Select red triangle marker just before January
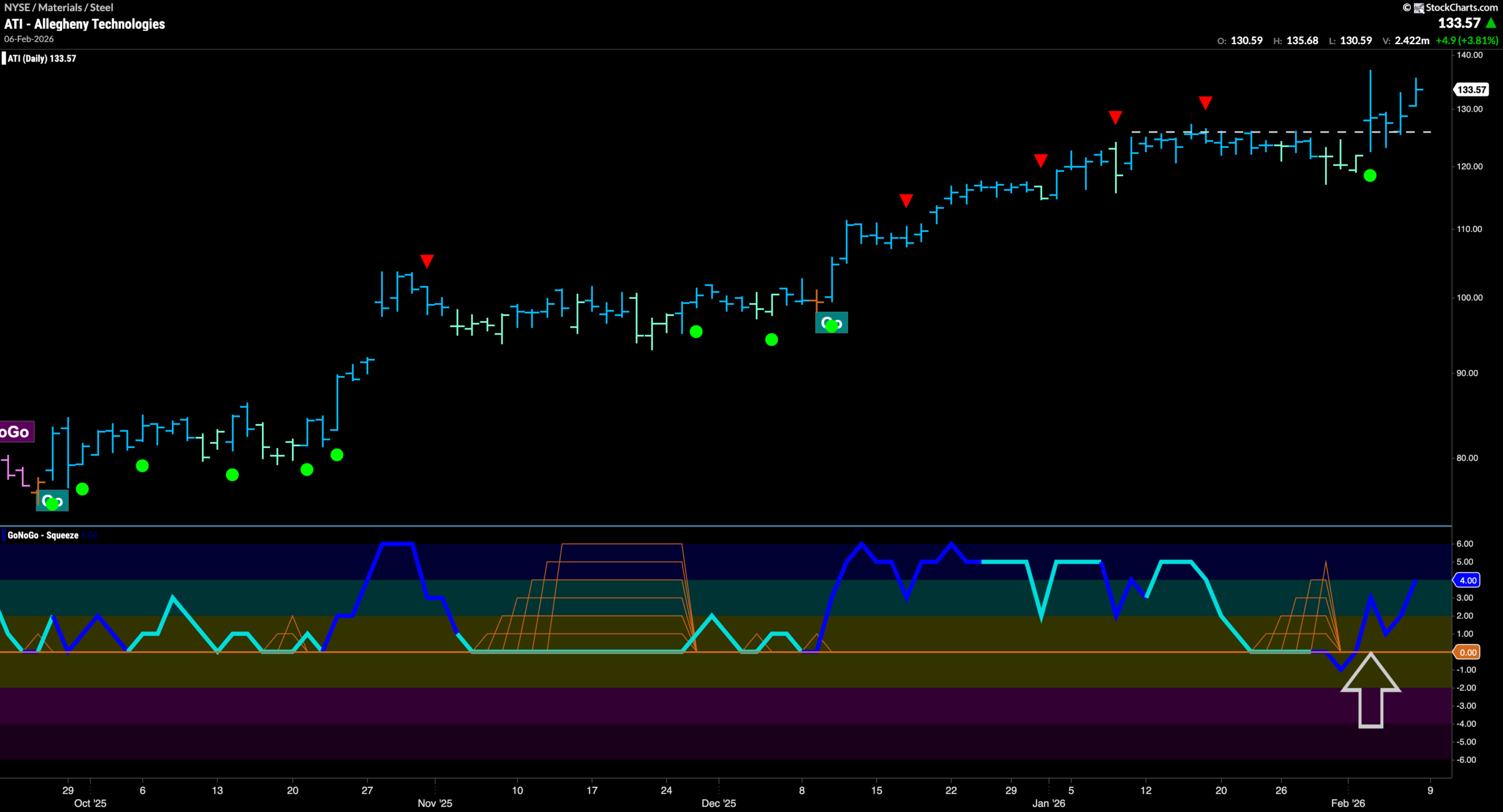The image size is (1503, 812). click(x=1040, y=161)
